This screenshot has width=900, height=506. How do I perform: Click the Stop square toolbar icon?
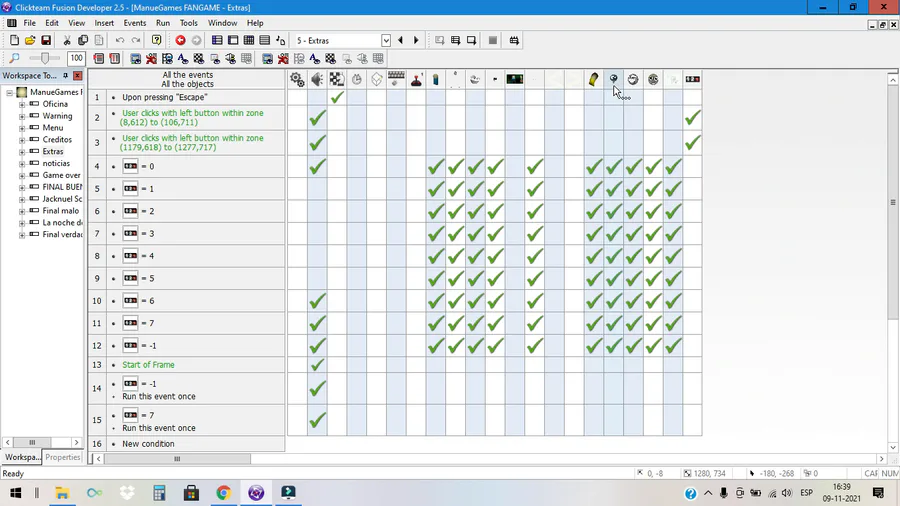(492, 40)
